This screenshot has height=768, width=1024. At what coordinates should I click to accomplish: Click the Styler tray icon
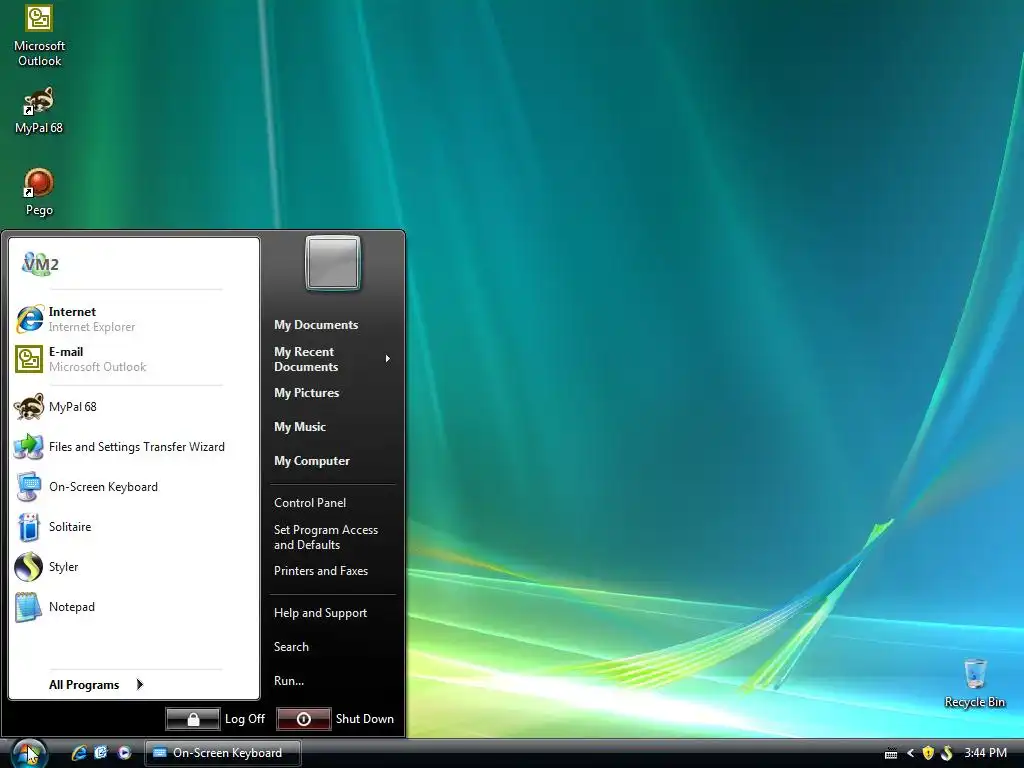[946, 753]
